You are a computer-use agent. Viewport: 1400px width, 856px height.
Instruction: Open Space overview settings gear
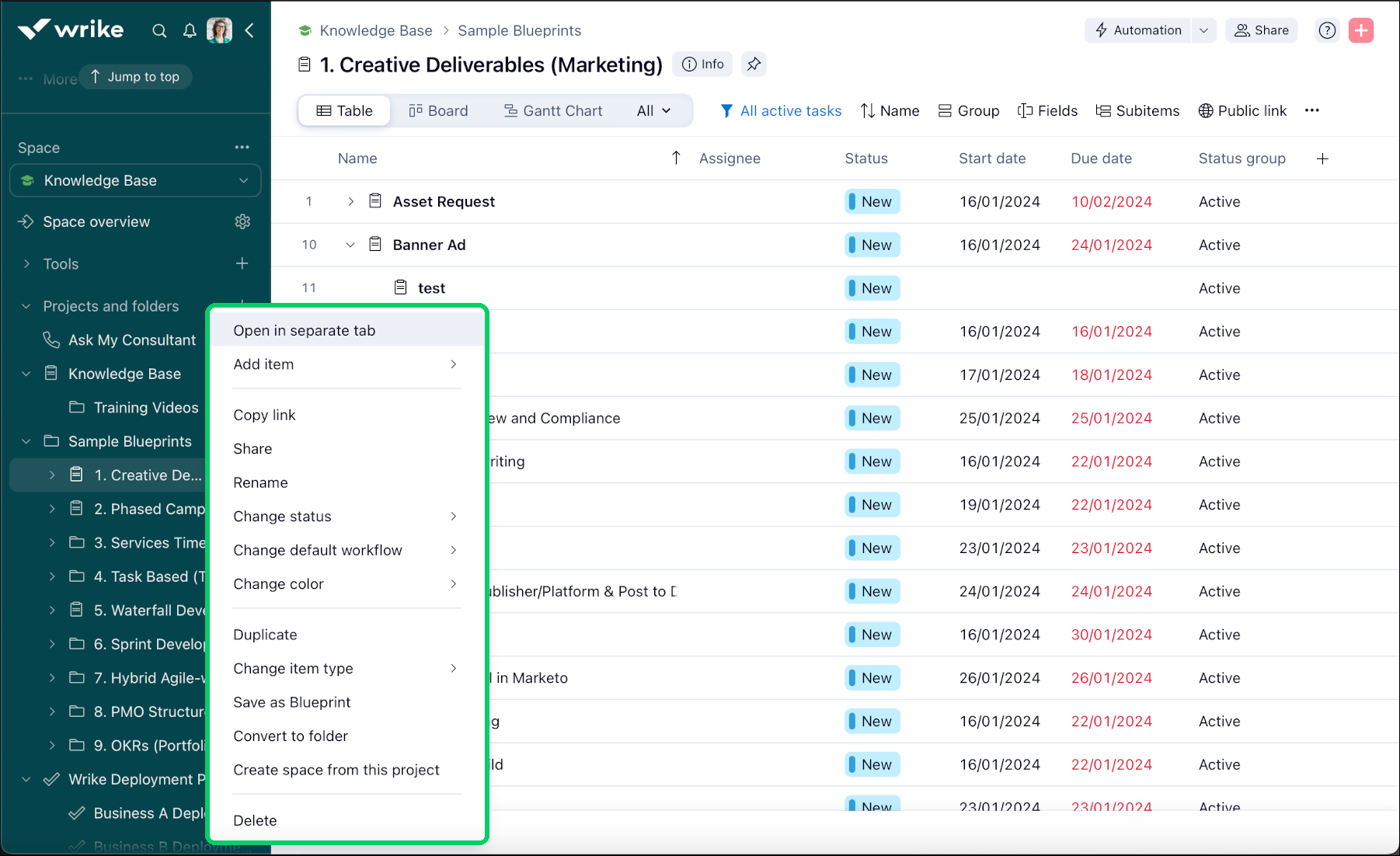tap(242, 222)
